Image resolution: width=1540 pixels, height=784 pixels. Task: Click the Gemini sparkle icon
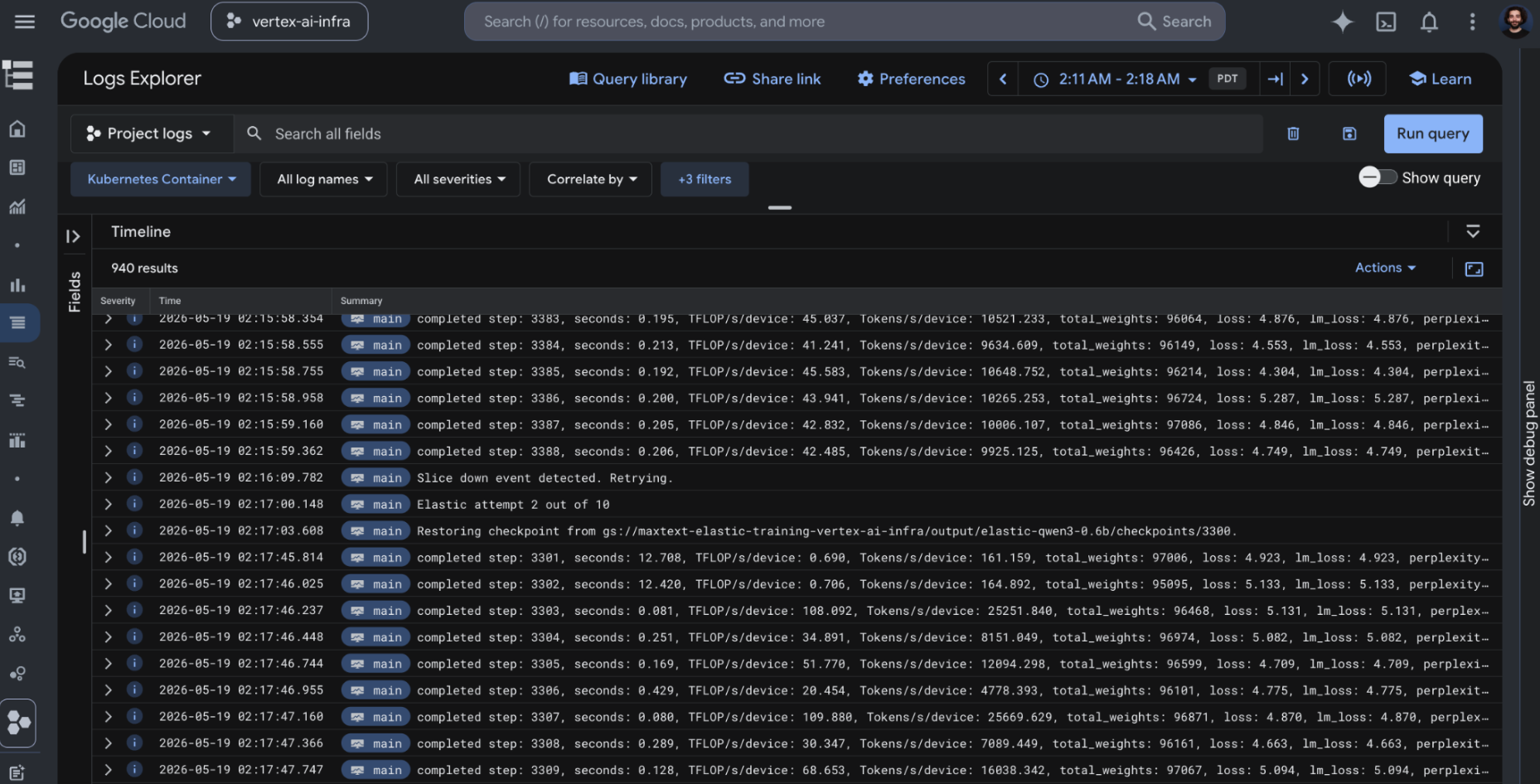(x=1342, y=22)
